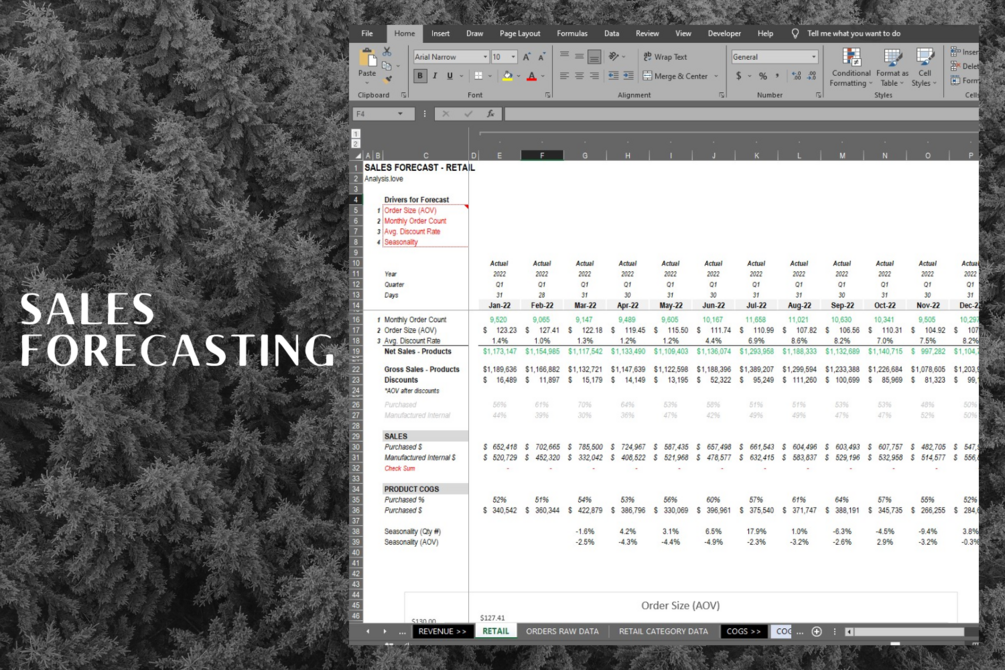Viewport: 1005px width, 670px height.
Task: Apply comma style formatting
Action: click(777, 76)
